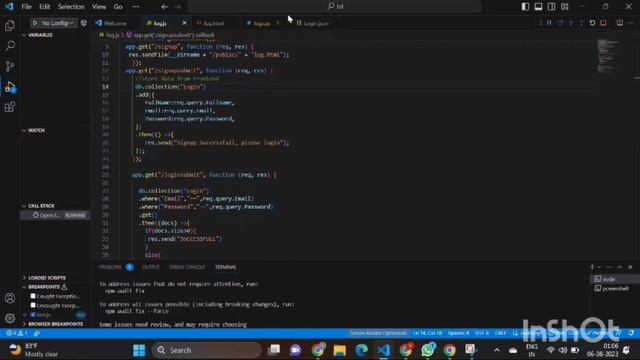Toggle the primary side bar layout icon
Screen dimensions: 640x360
pos(525,7)
